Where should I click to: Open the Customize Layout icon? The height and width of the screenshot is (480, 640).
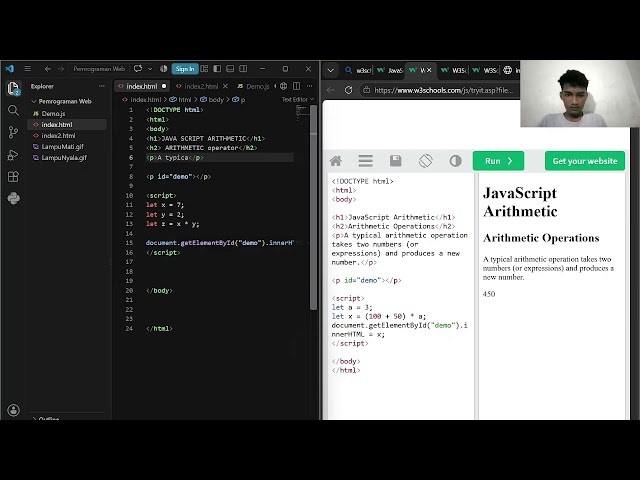click(x=204, y=69)
